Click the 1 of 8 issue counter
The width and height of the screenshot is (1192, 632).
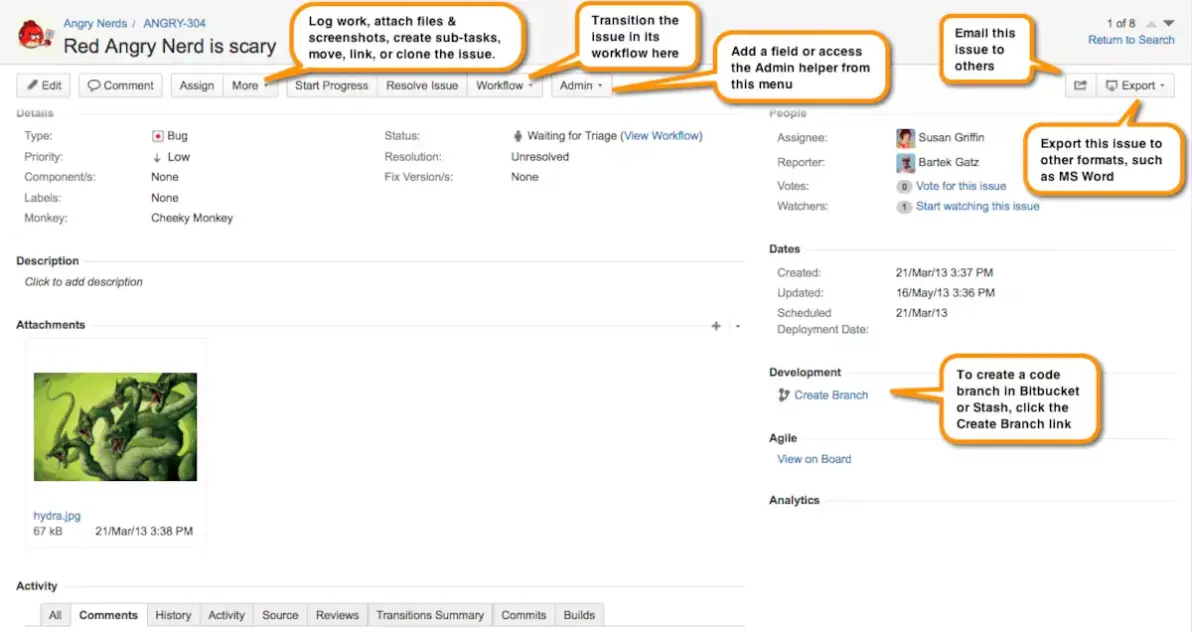pos(1121,24)
